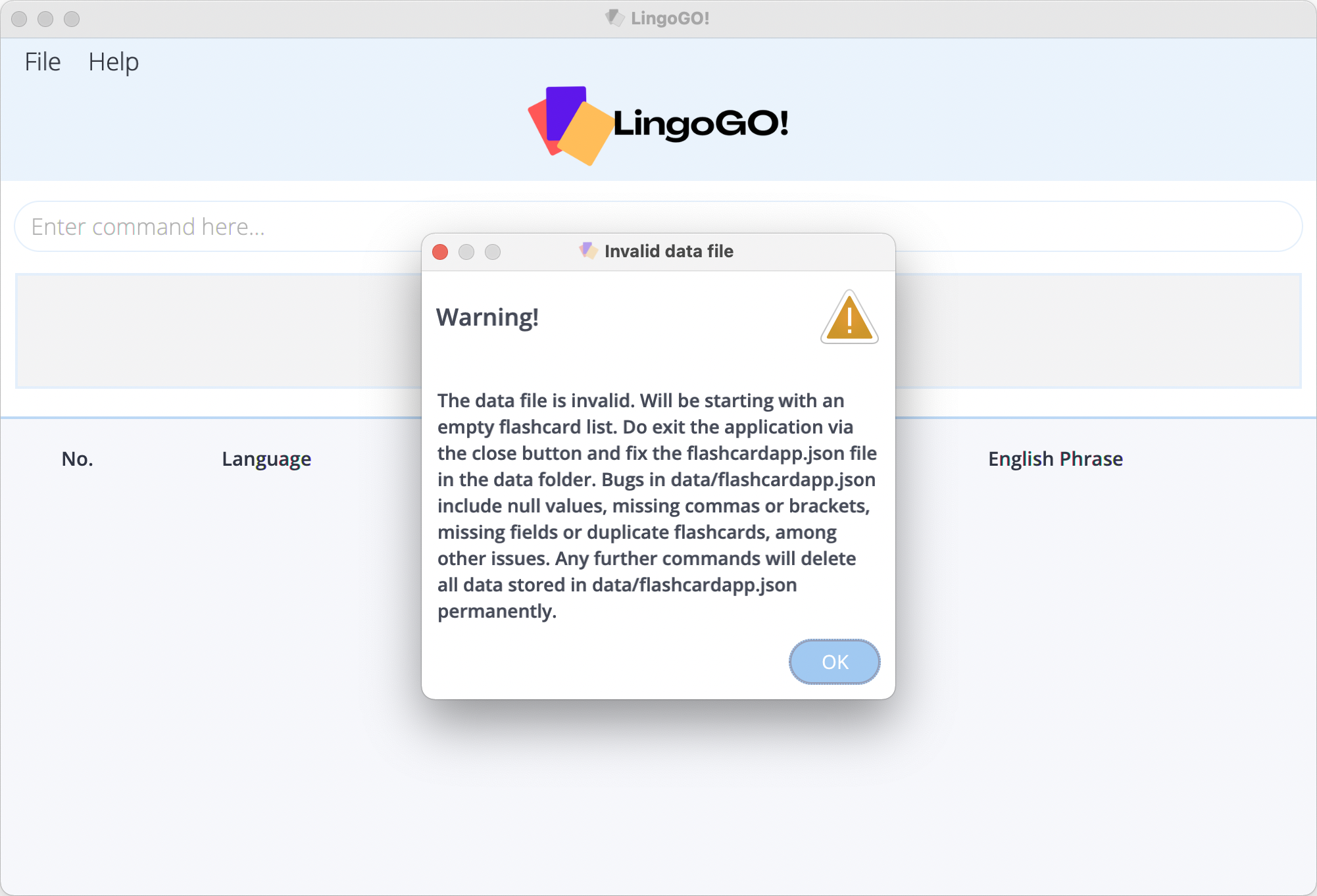
Task: Open the File menu
Action: [42, 62]
